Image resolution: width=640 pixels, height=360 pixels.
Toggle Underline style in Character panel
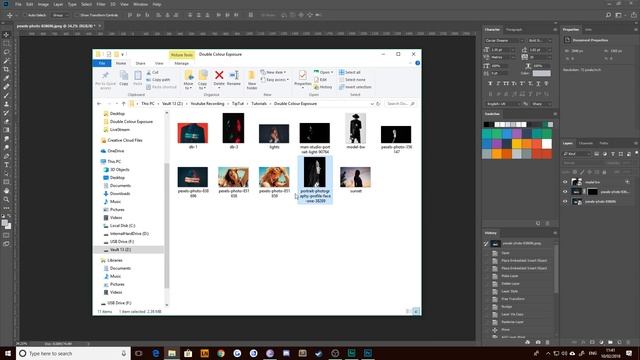(x=538, y=83)
